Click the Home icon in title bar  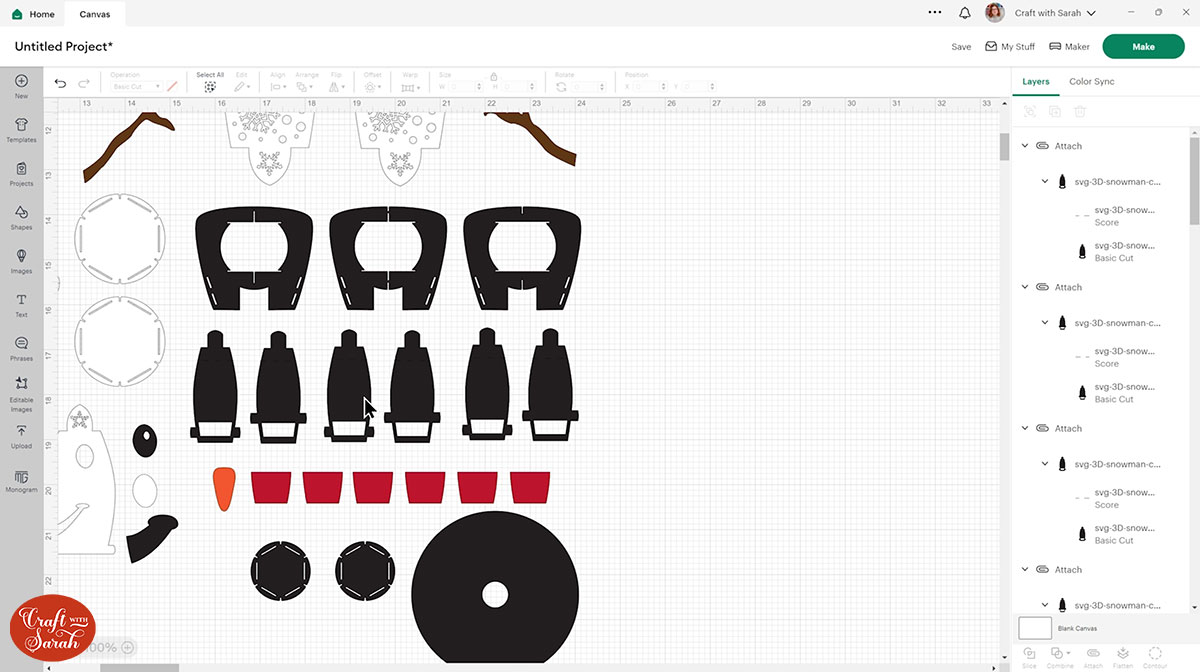18,14
